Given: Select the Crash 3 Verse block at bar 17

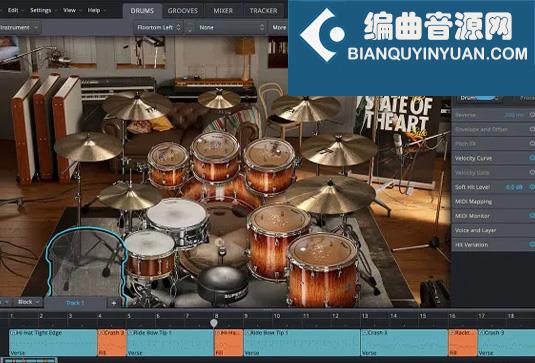Looking at the screenshot, I should point(506,342).
